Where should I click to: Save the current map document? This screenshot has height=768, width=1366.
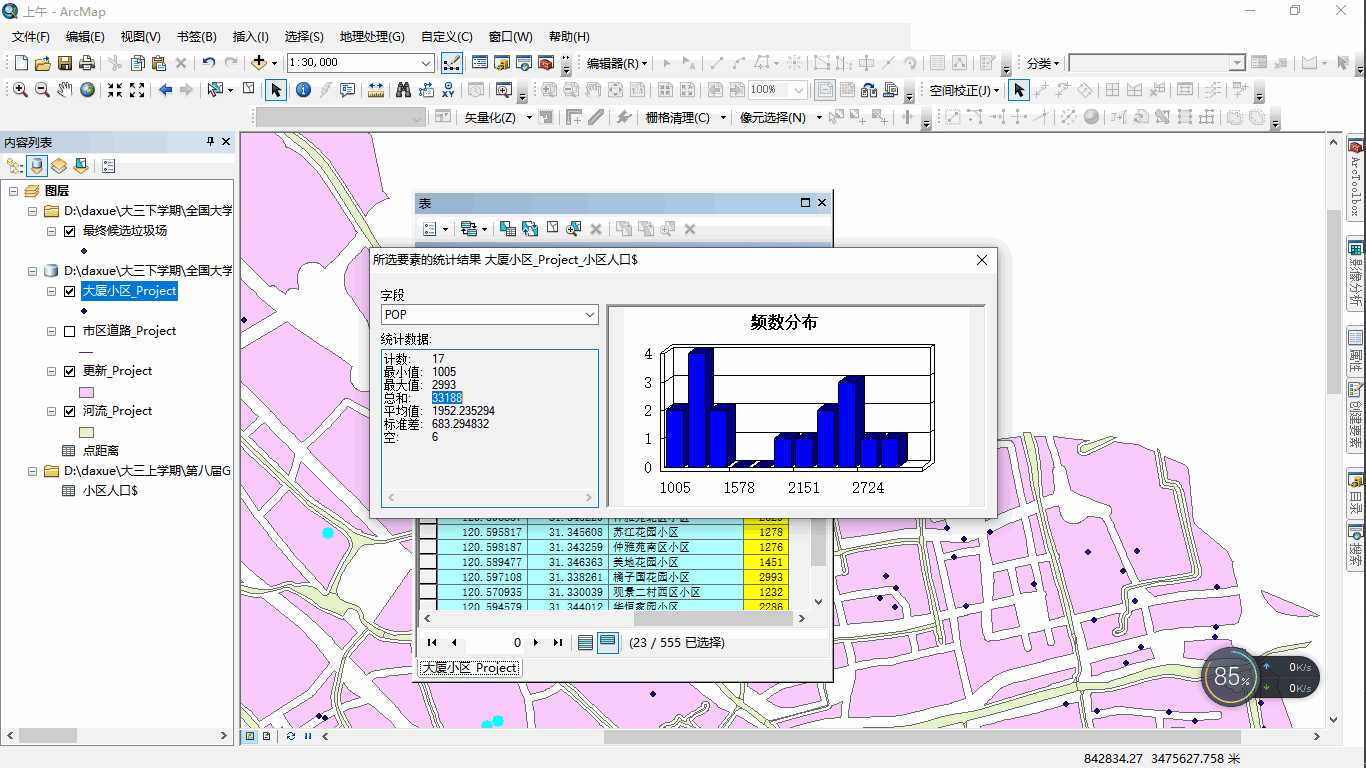click(64, 63)
